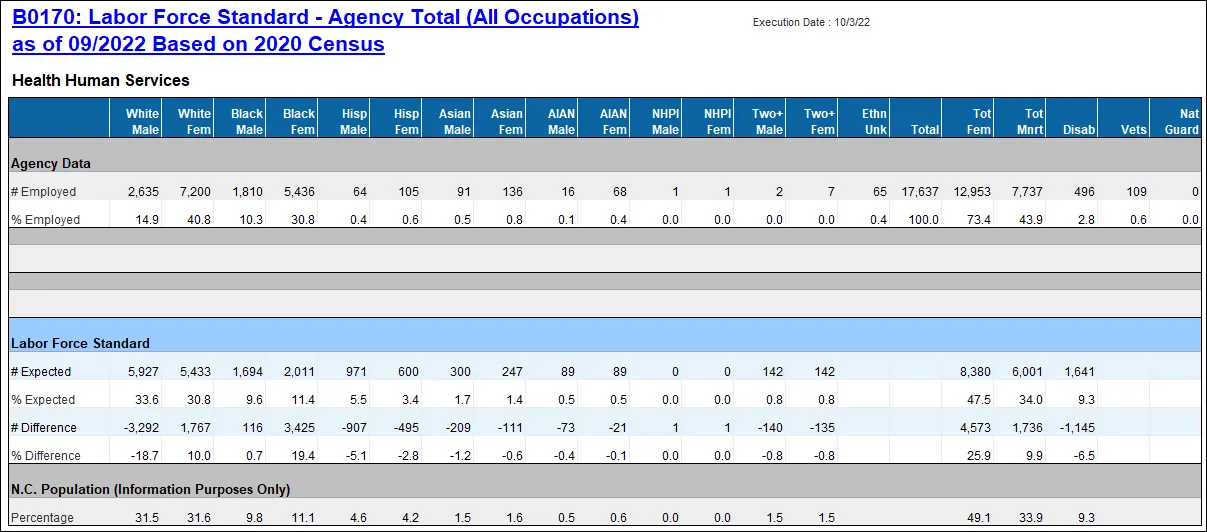The height and width of the screenshot is (532, 1207).
Task: Click the Disab column header
Action: pyautogui.click(x=1079, y=129)
